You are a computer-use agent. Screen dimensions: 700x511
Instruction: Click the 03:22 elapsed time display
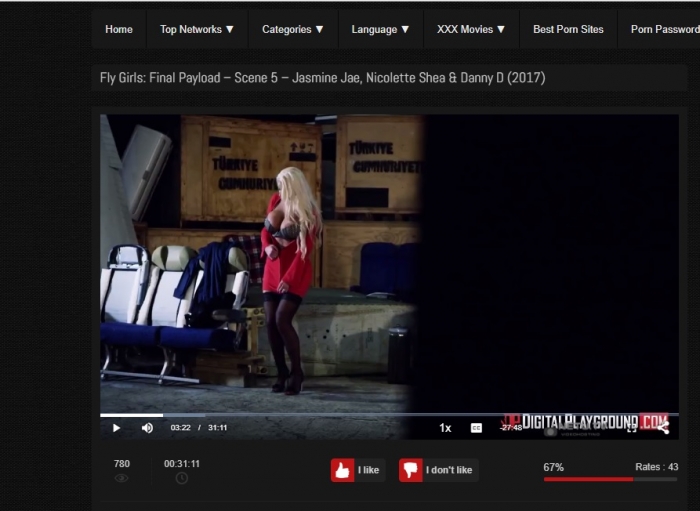click(x=180, y=428)
